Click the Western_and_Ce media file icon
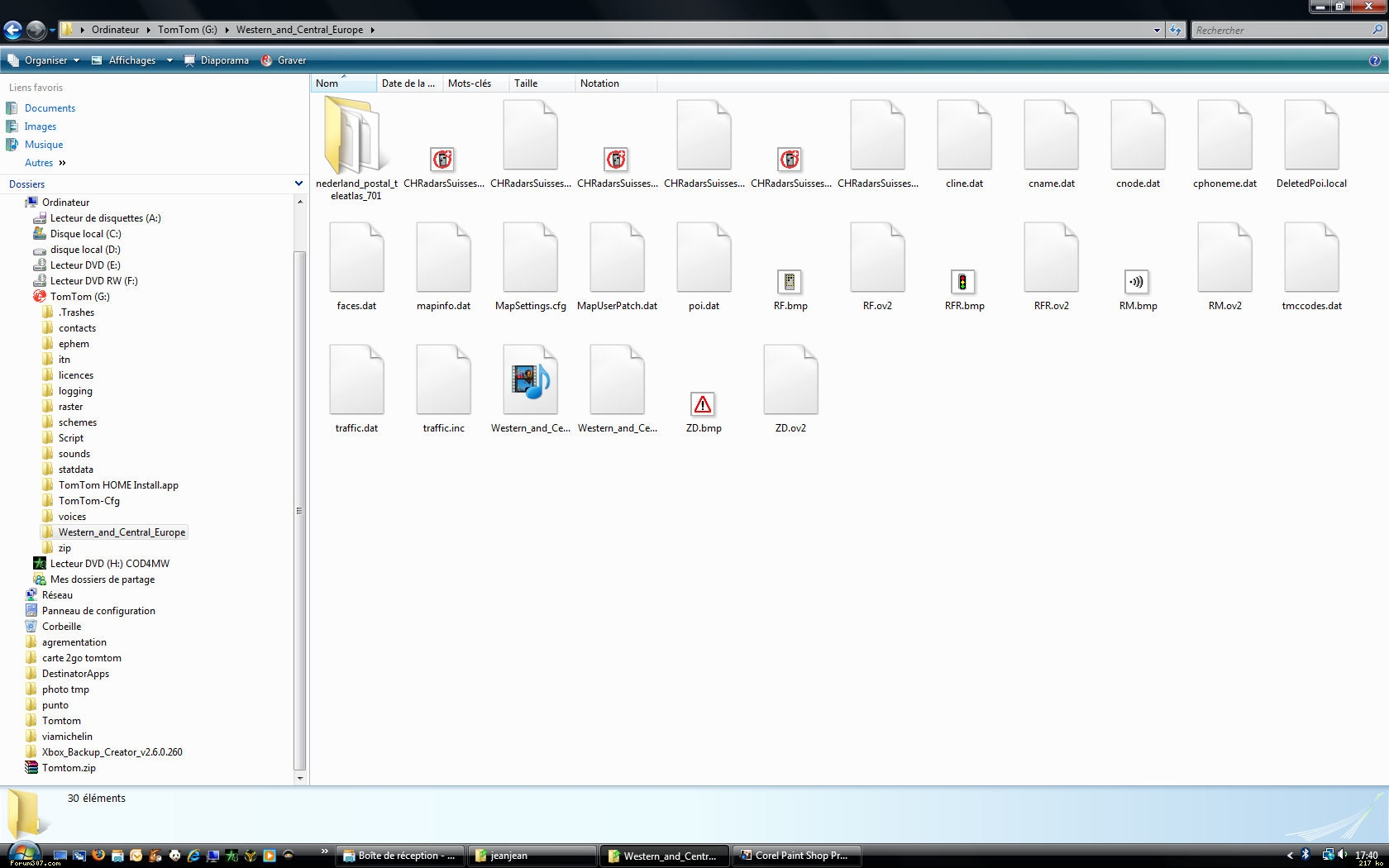The width and height of the screenshot is (1389, 868). [530, 382]
